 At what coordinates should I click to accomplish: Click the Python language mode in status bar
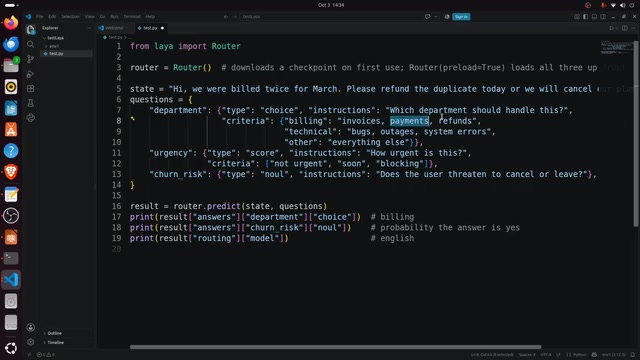click(x=579, y=355)
